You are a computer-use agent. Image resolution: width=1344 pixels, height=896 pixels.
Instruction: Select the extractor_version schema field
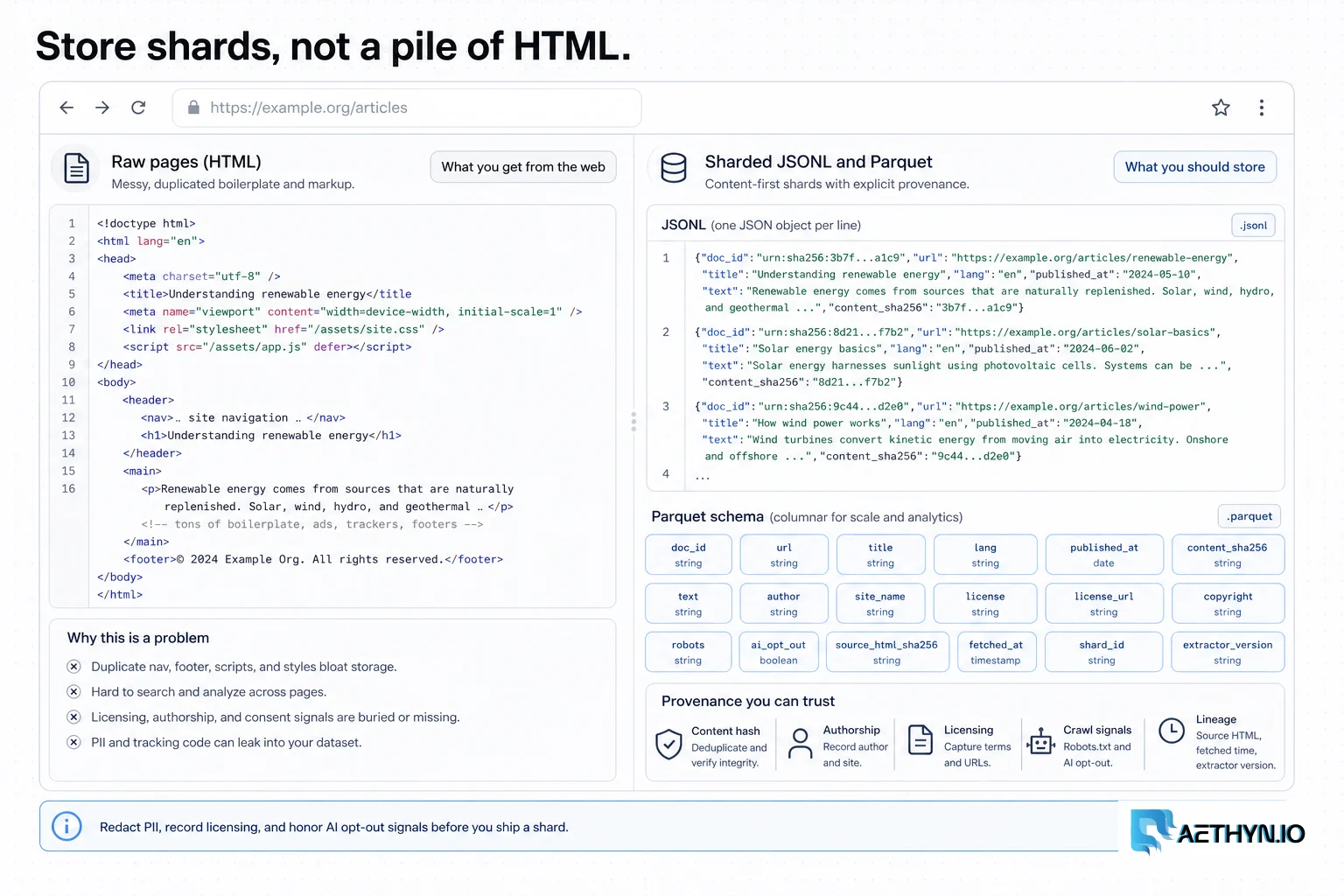[1228, 652]
